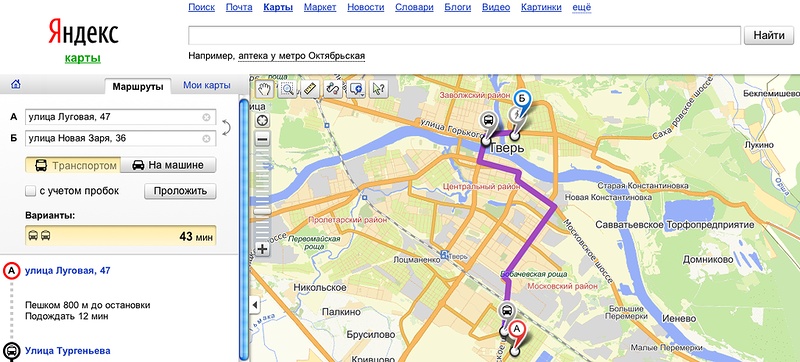Select the ruler distance tool
Image resolution: width=800 pixels, height=362 pixels.
point(310,89)
